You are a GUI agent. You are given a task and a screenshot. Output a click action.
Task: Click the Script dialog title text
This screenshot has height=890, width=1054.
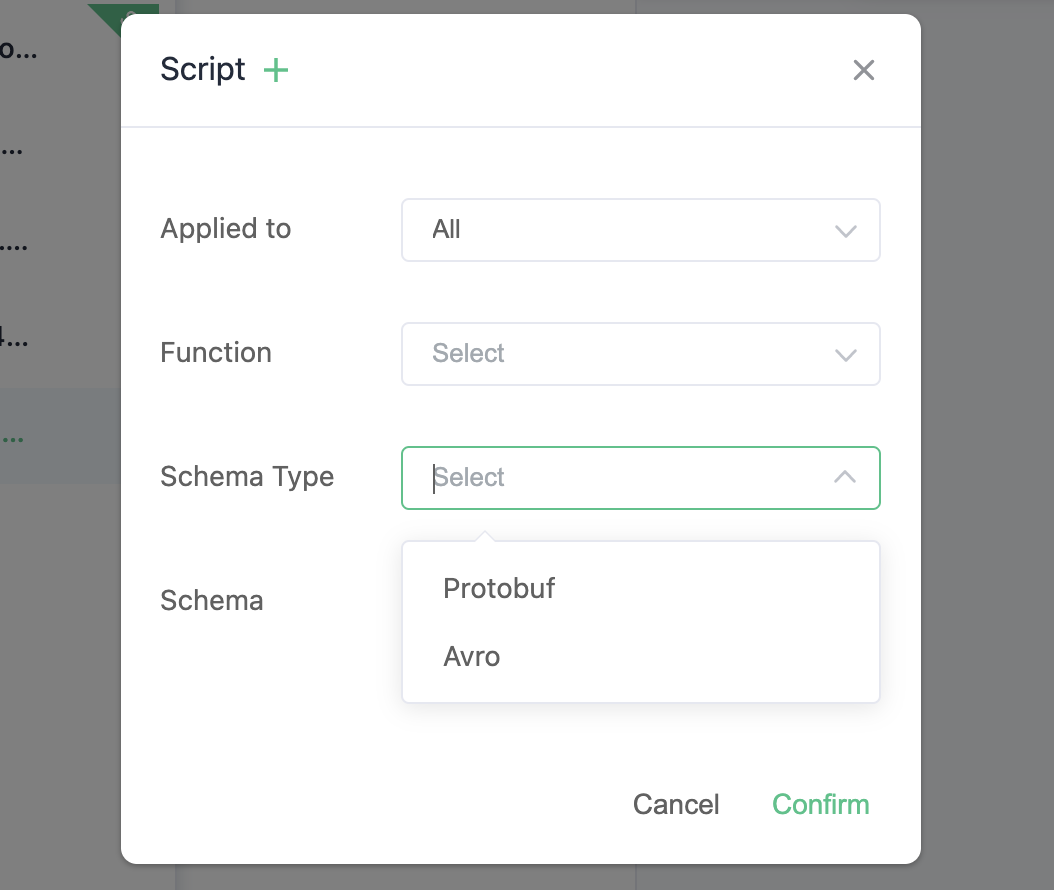click(203, 70)
